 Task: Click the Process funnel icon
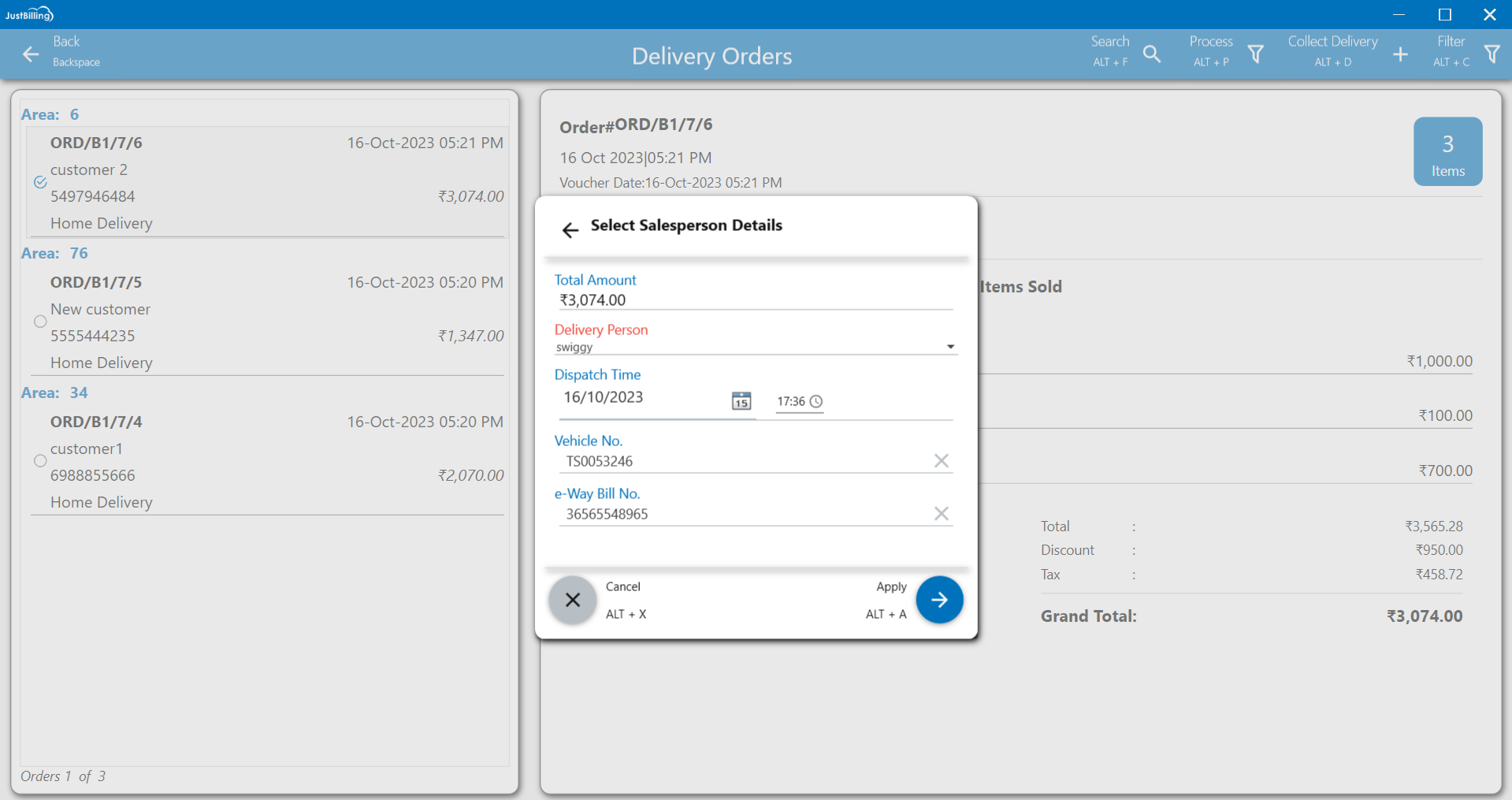pyautogui.click(x=1255, y=54)
